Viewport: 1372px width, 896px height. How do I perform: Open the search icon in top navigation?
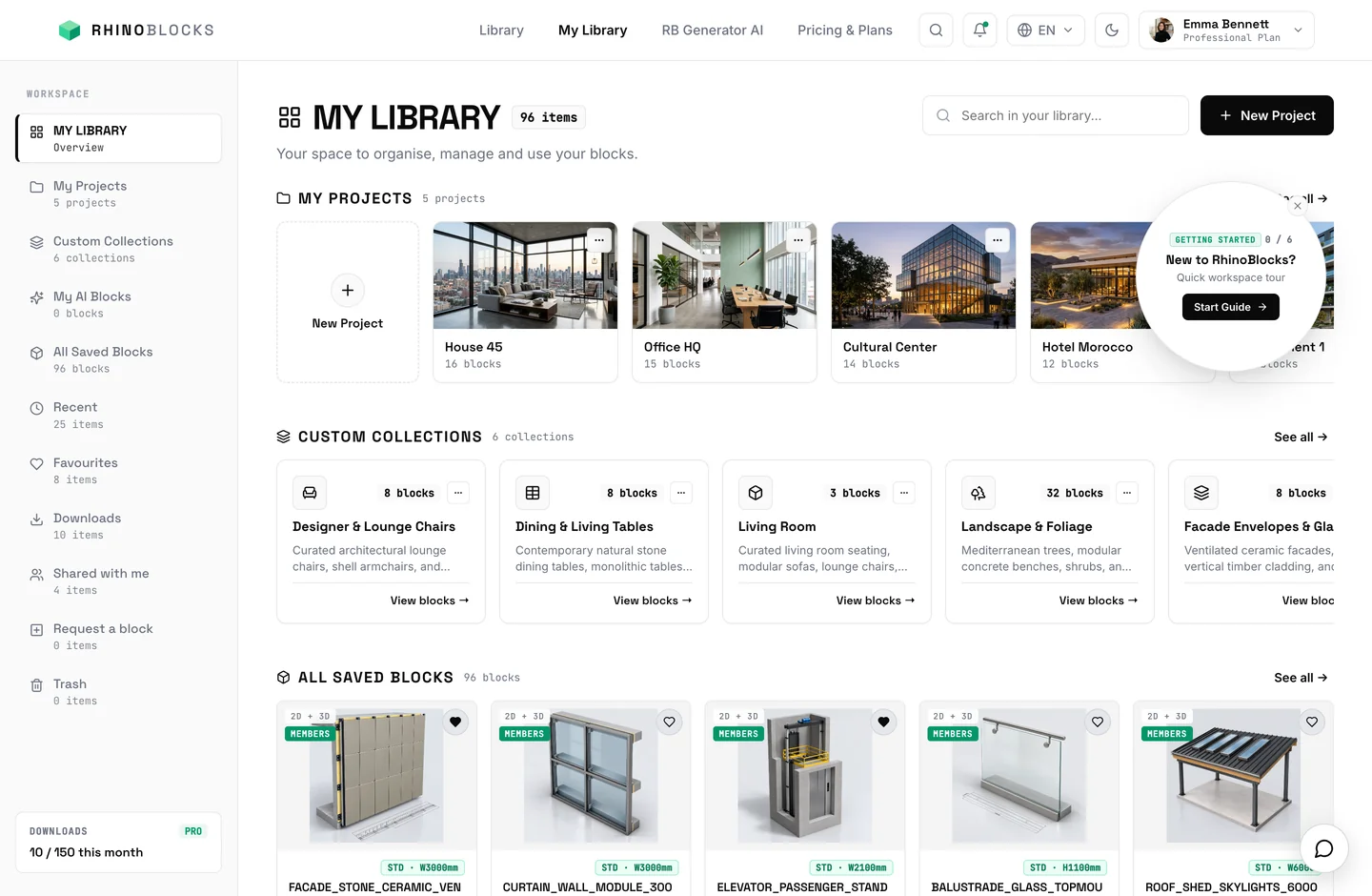(x=936, y=31)
